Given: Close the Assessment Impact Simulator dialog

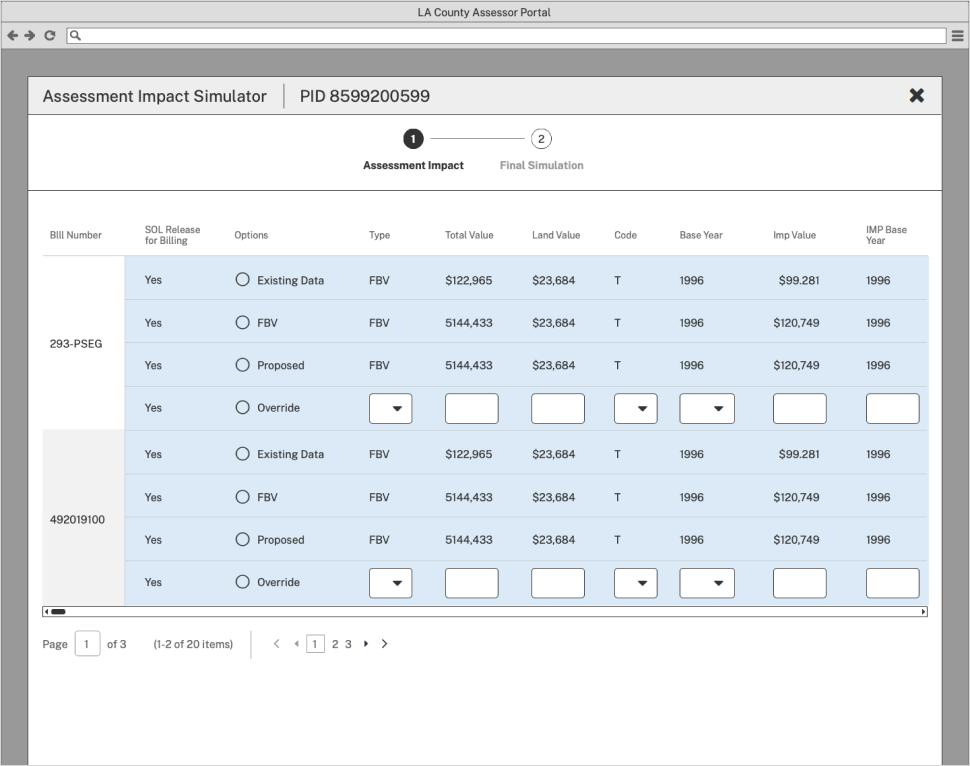Looking at the screenshot, I should pos(916,96).
